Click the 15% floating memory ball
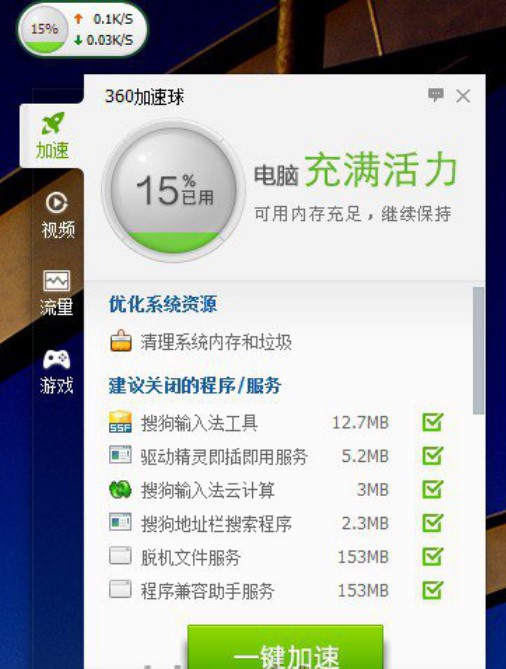The image size is (506, 669). 44,29
